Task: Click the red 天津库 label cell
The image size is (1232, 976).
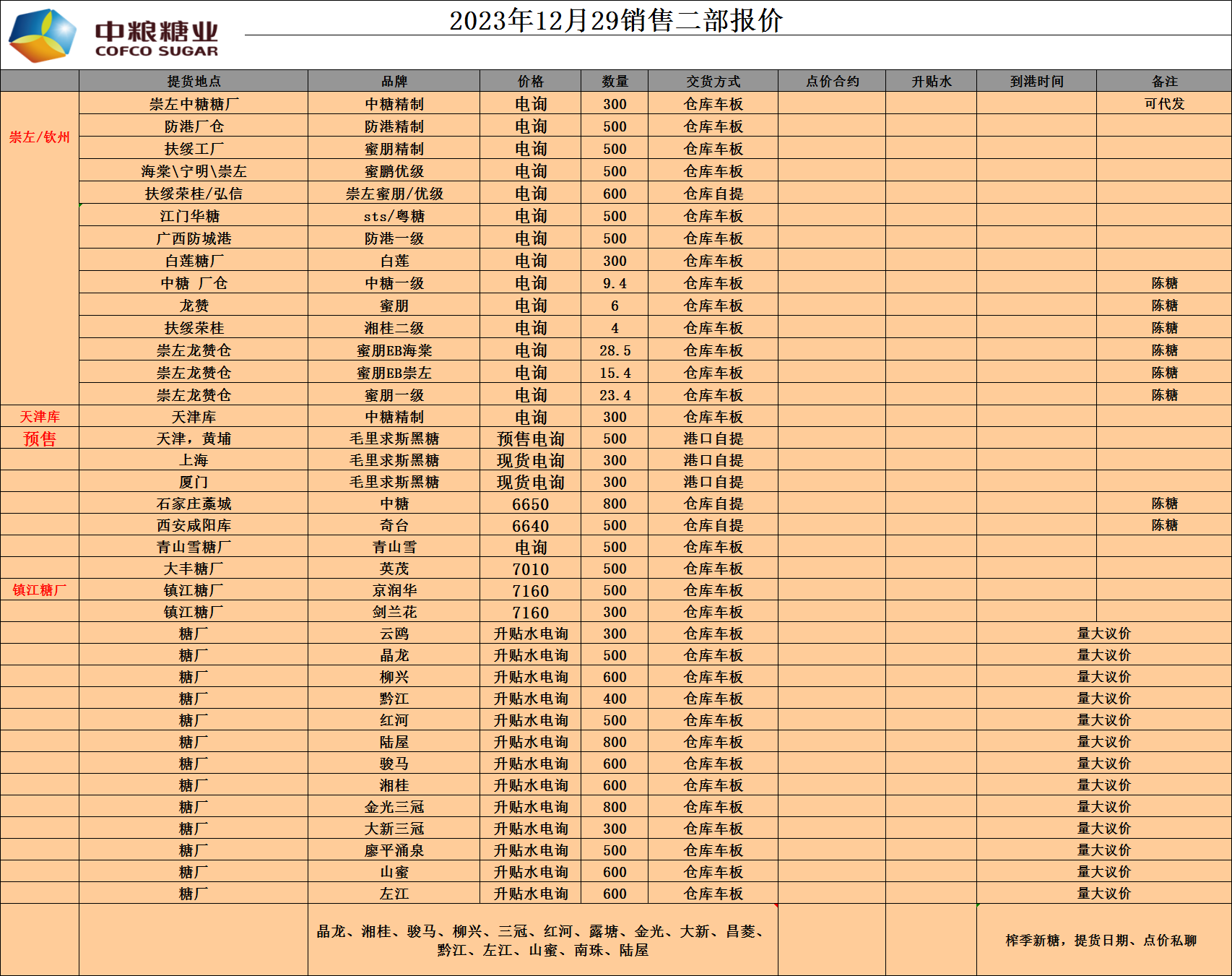Action: coord(40,417)
